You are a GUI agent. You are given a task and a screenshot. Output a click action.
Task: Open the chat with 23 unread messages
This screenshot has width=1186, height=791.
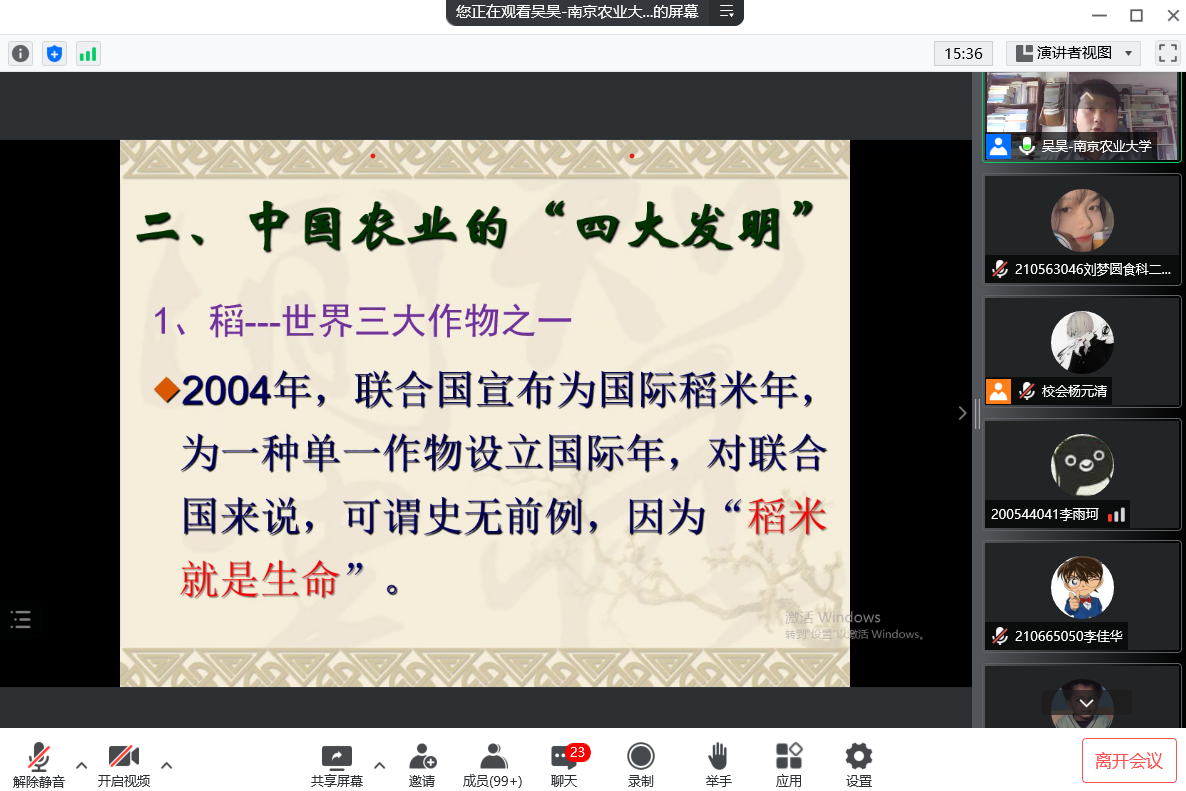click(x=564, y=765)
